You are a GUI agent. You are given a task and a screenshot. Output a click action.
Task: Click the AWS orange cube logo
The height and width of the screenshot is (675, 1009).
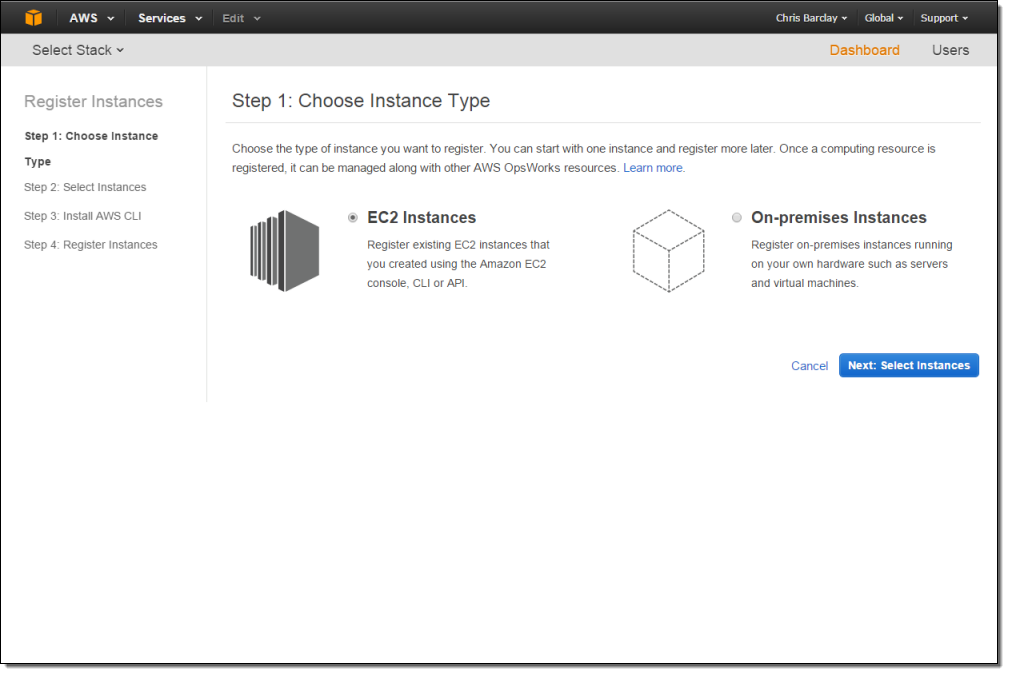coord(34,18)
